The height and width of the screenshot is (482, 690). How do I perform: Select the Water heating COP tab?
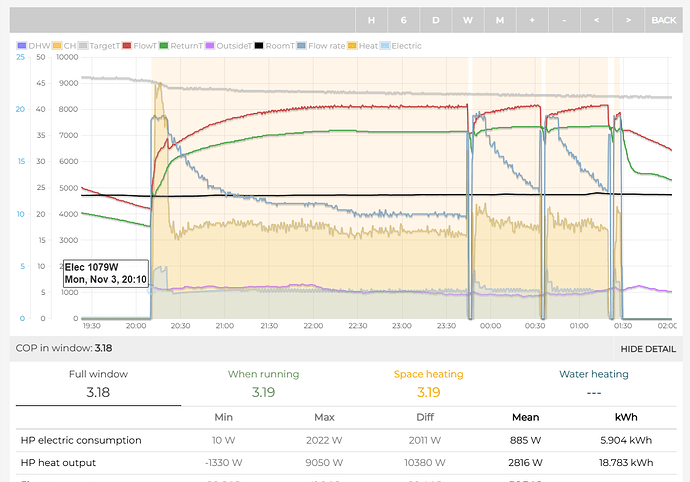pos(593,384)
